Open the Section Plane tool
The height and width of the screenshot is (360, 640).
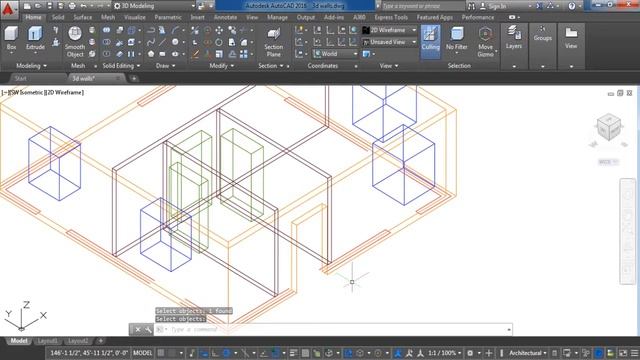click(273, 42)
